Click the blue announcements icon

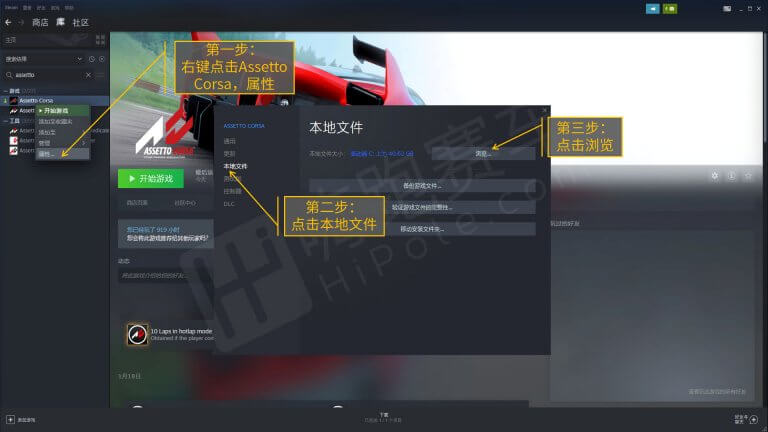pos(652,9)
